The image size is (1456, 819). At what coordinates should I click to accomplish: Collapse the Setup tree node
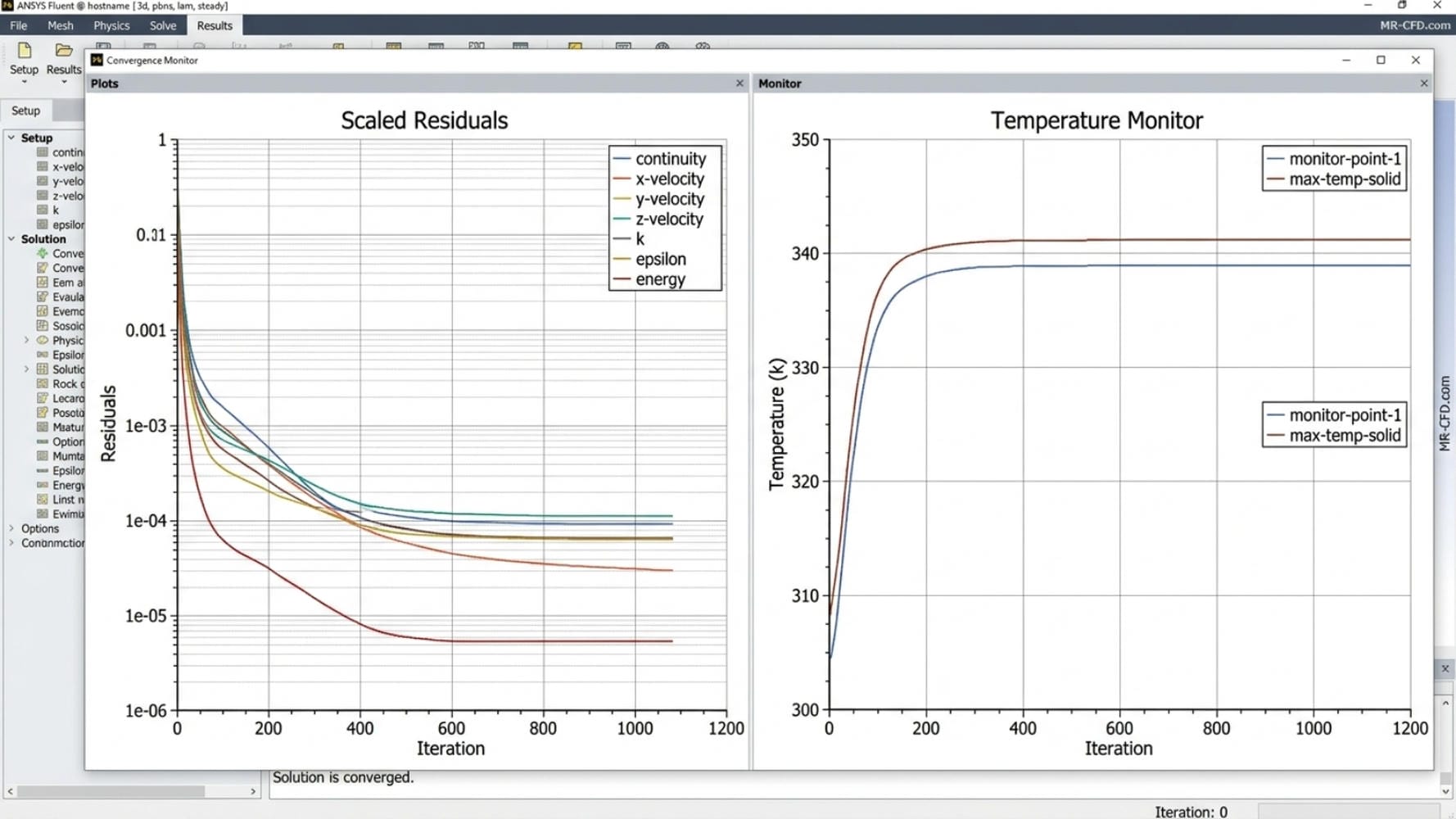(11, 138)
